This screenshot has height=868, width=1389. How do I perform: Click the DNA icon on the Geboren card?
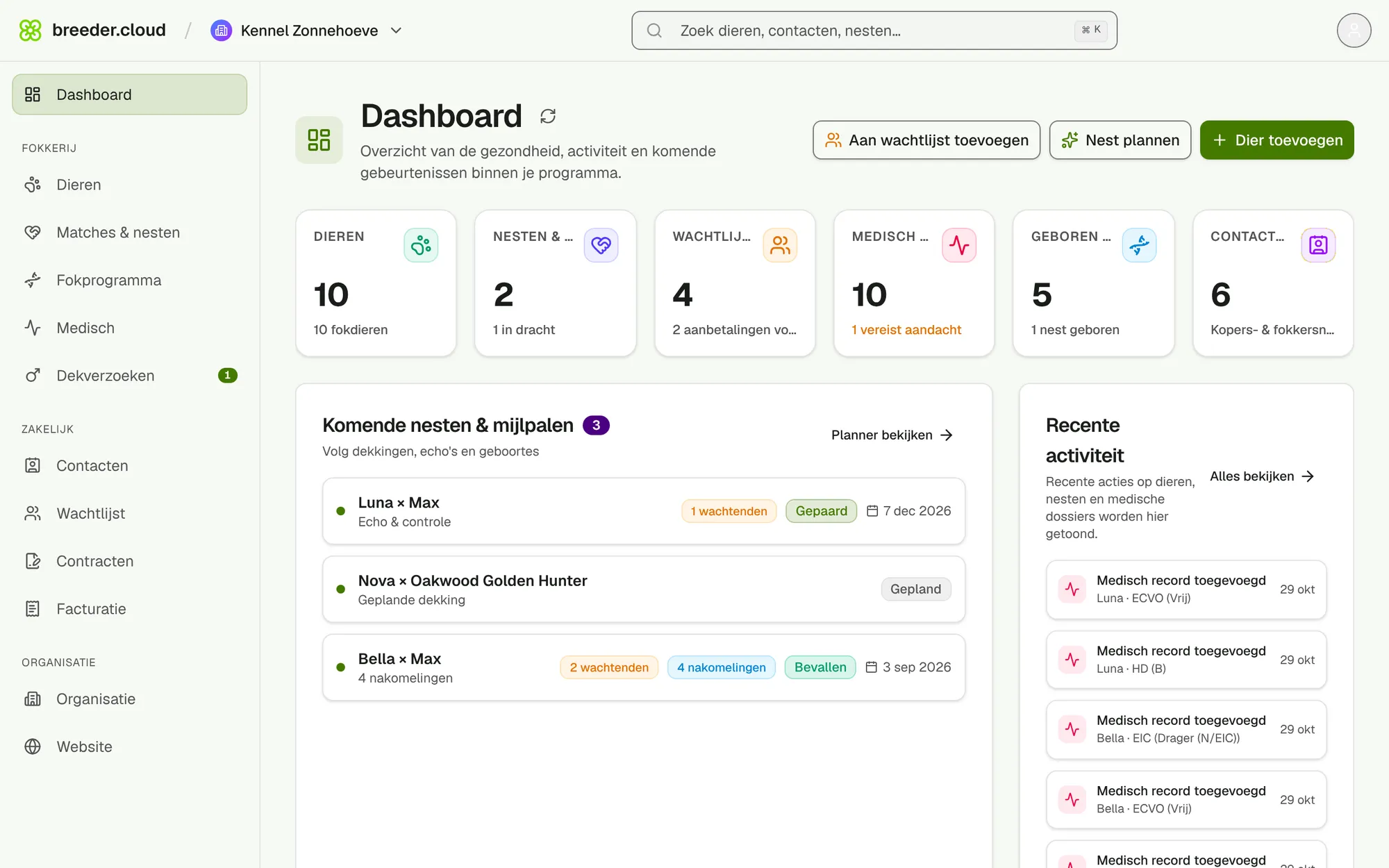1139,245
